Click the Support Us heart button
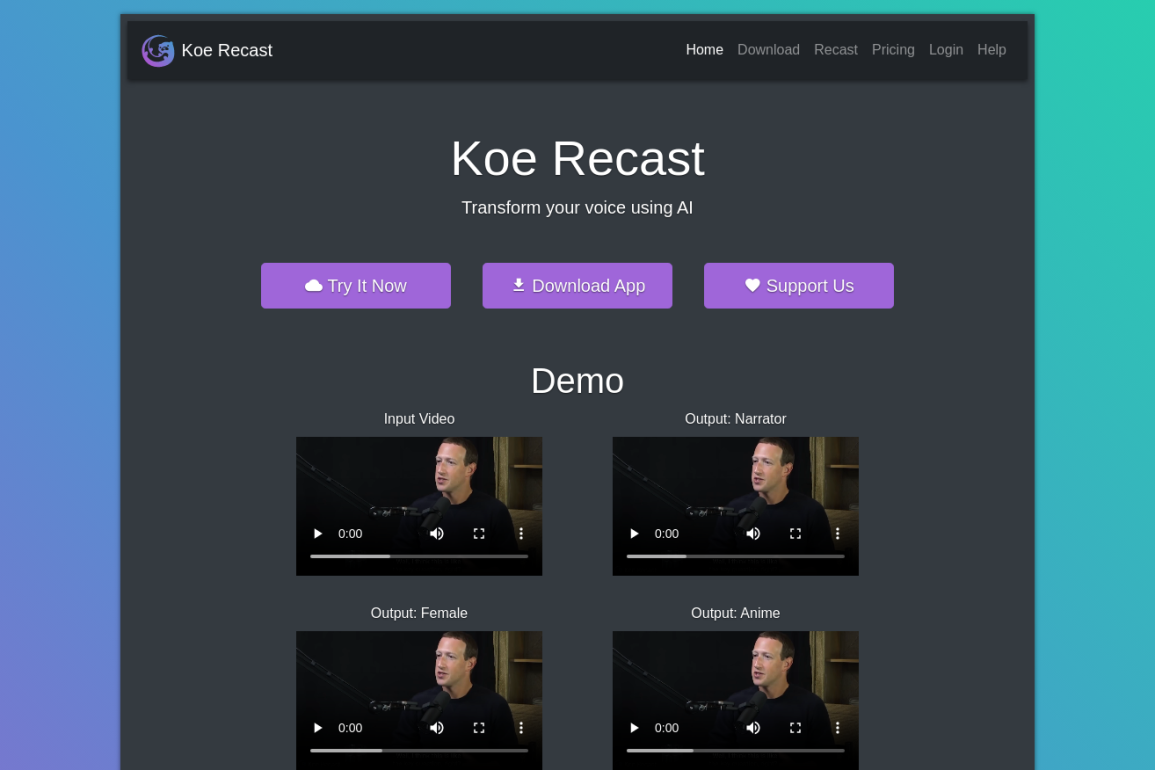Screen dimensions: 1155x770 [799, 286]
